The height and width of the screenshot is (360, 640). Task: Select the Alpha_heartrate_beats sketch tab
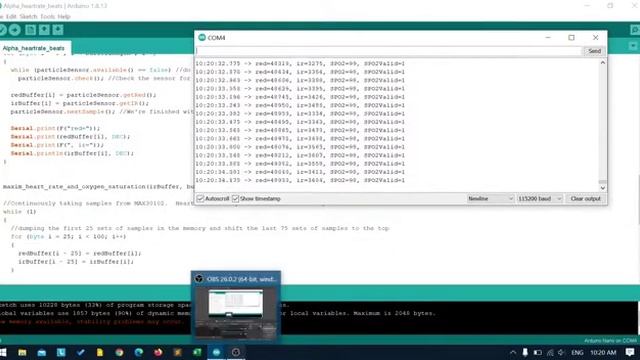click(x=34, y=48)
